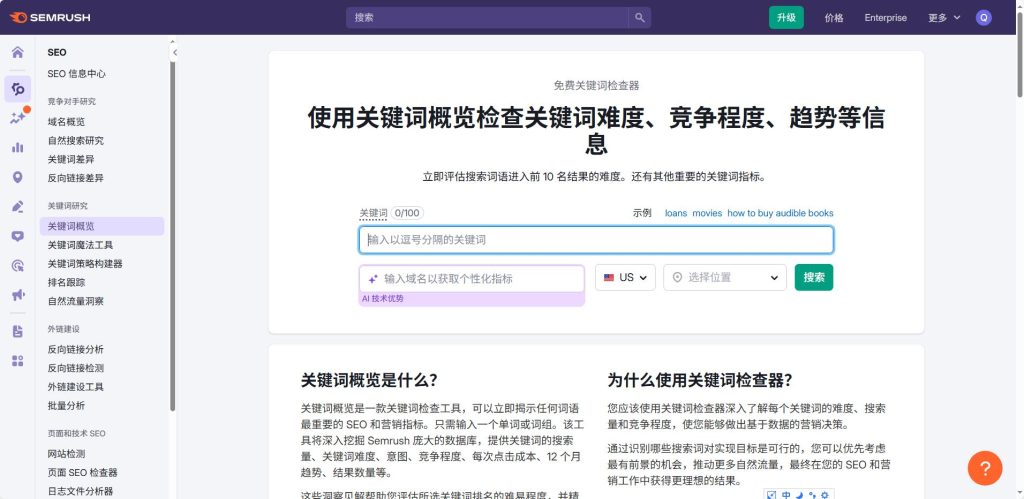Viewport: 1024px width, 499px height.
Task: Click the sidebar vertical scrollbar
Action: pos(172,235)
